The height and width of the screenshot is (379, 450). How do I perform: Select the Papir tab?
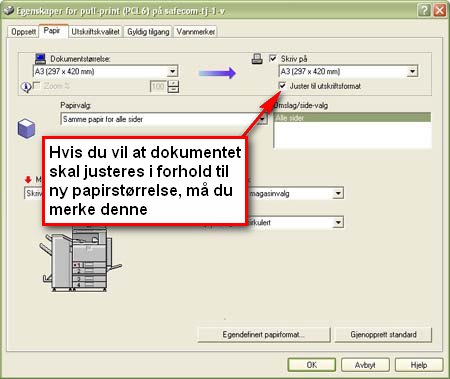click(x=52, y=31)
